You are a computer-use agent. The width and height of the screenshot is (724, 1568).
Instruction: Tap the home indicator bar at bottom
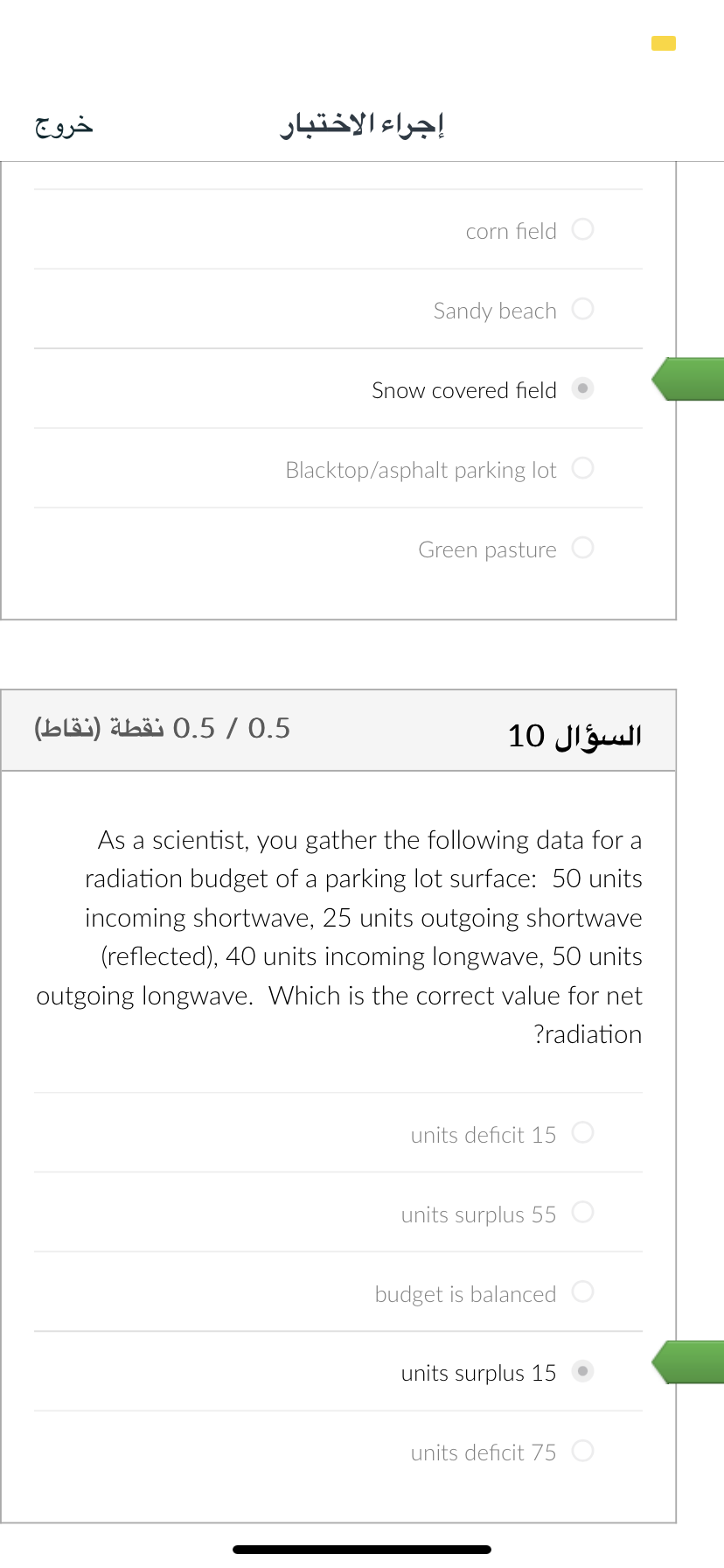[362, 1550]
